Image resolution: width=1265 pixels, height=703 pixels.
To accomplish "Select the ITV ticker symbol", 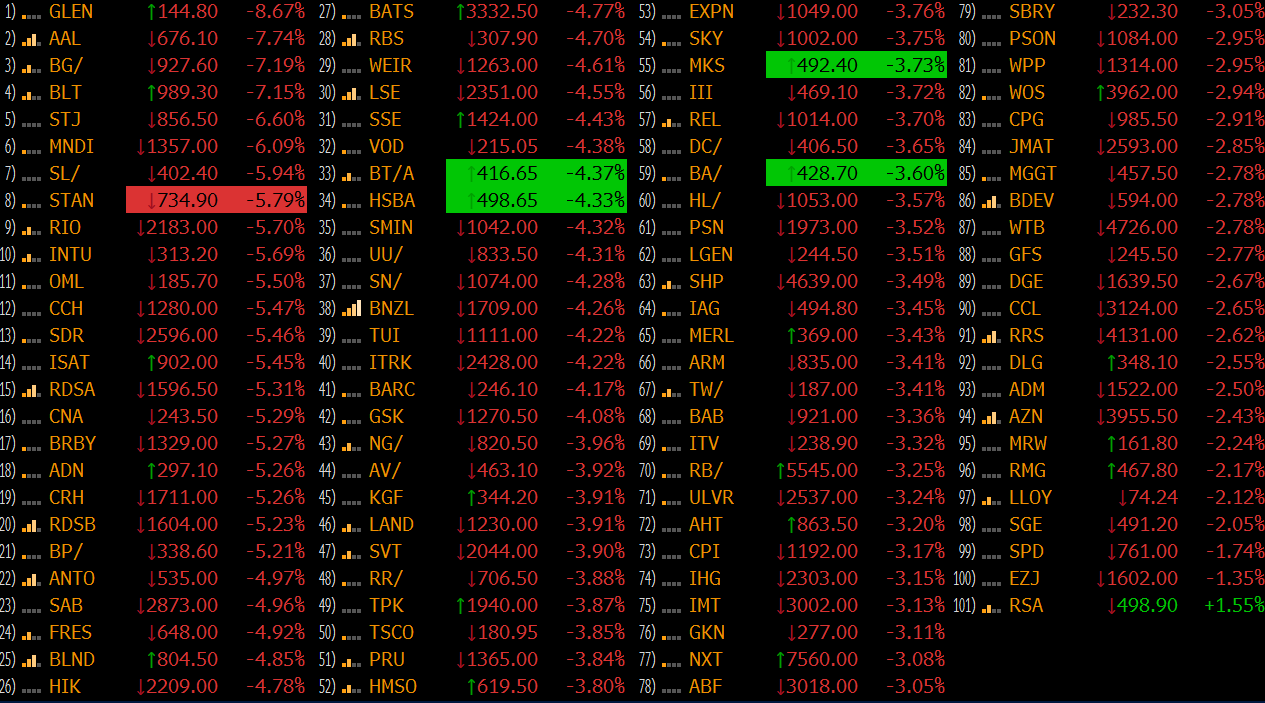I will (706, 443).
